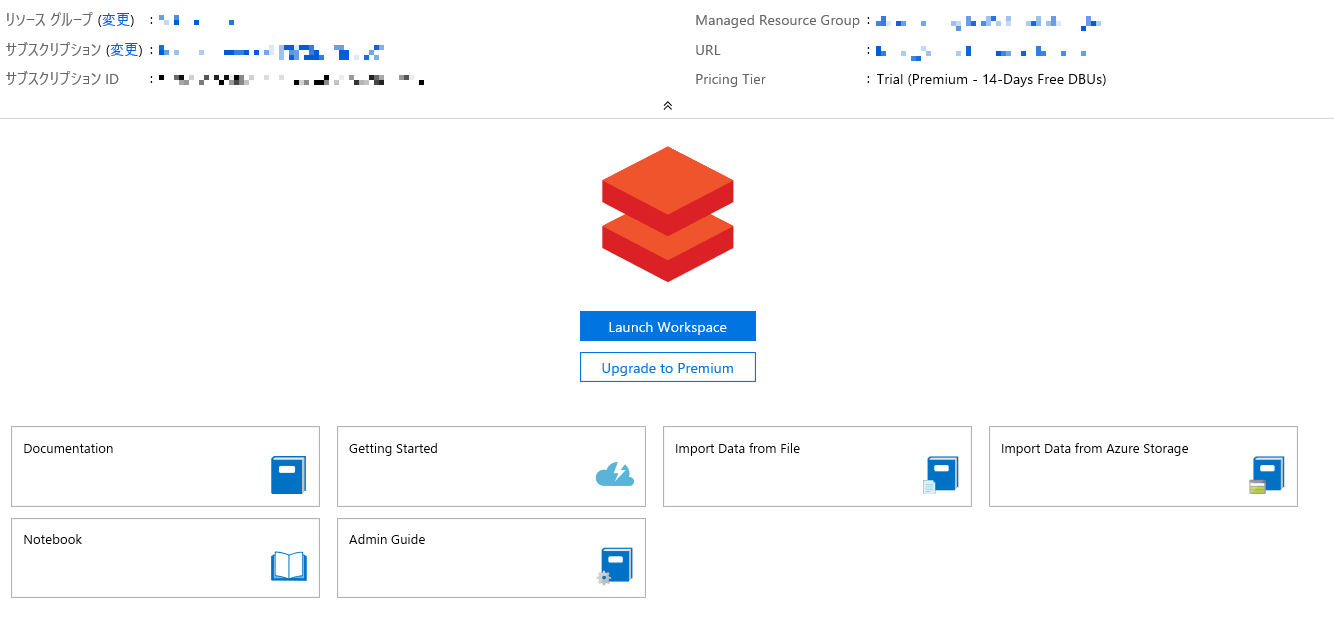Click the gear book icon on Admin Guide tile
The width and height of the screenshot is (1334, 640).
tap(616, 566)
